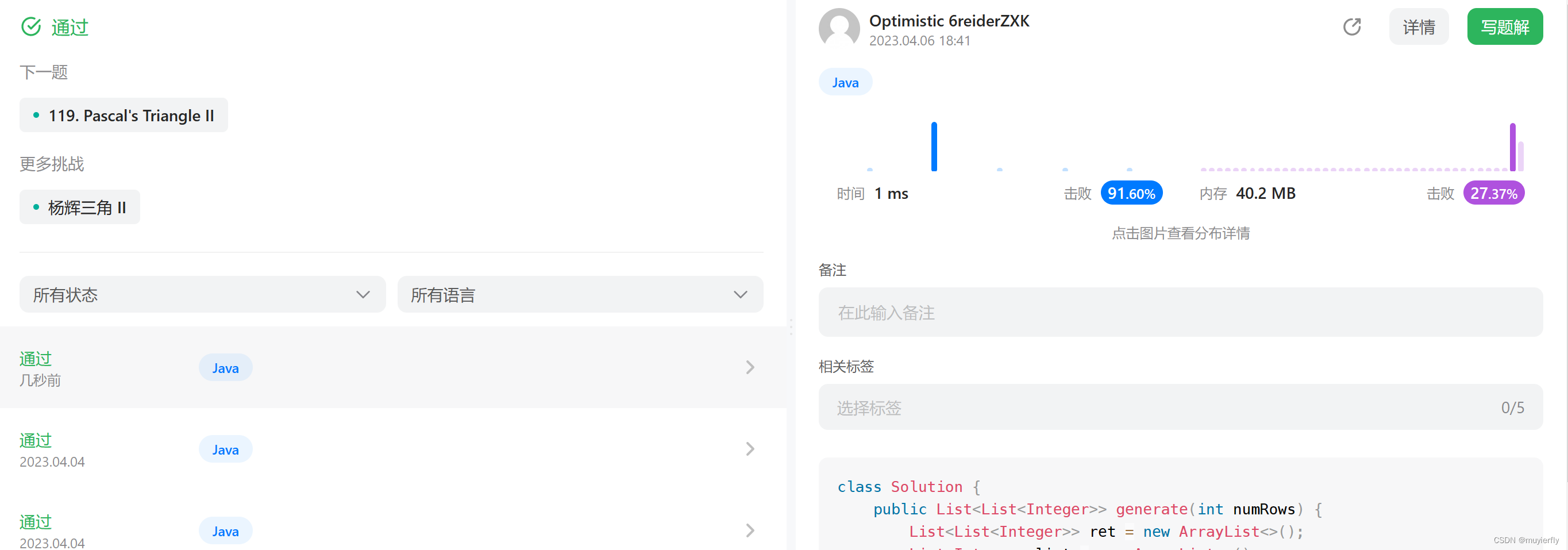Click the 详情 button
This screenshot has height=550, width=1568.
(x=1419, y=27)
